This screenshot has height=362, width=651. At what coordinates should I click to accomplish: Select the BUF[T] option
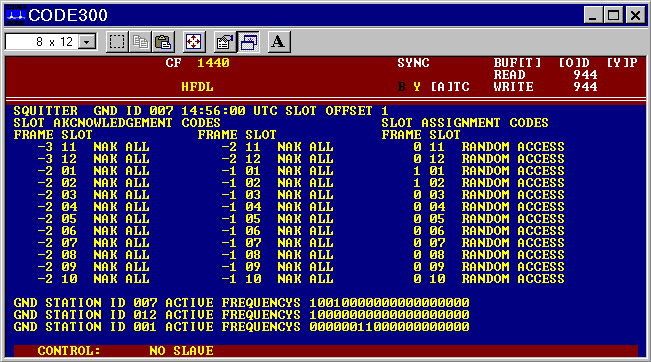click(x=517, y=63)
